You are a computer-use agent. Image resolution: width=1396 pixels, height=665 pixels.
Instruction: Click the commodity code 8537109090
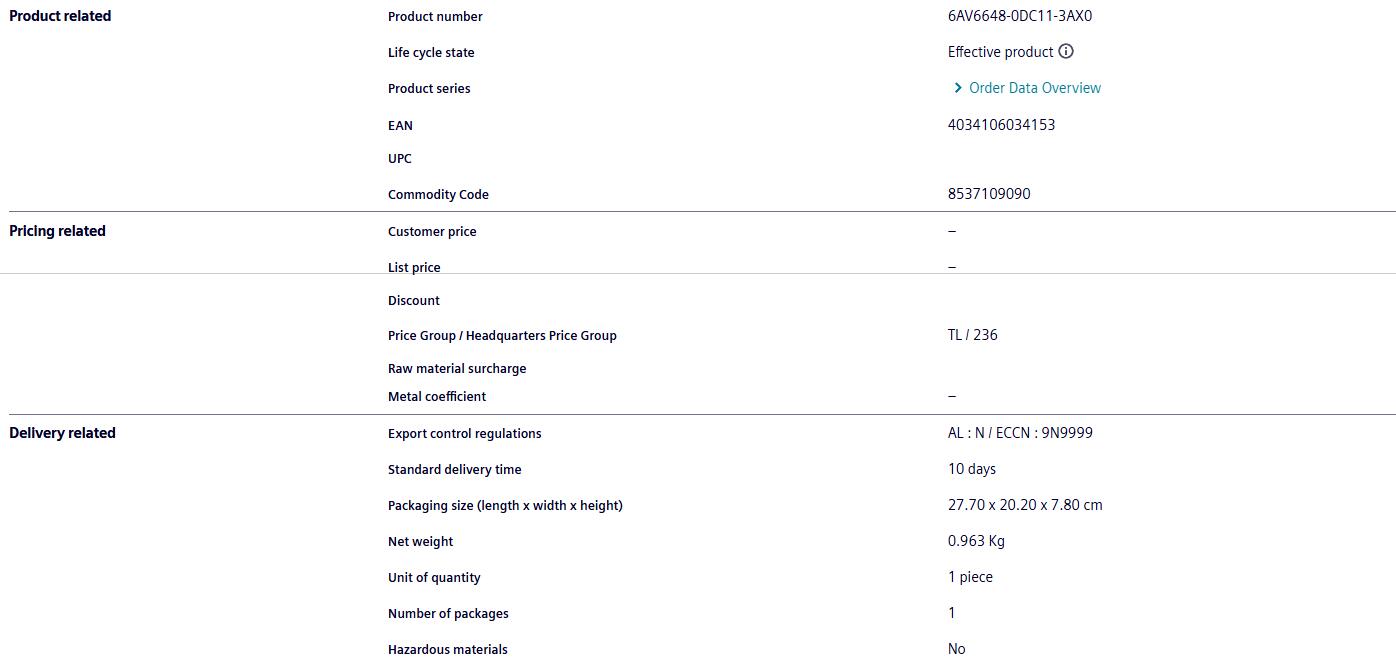tap(989, 194)
